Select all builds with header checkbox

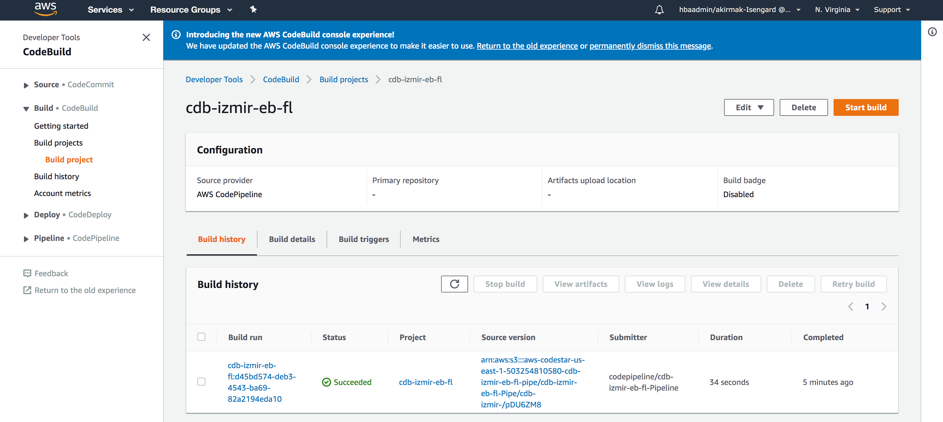[201, 337]
